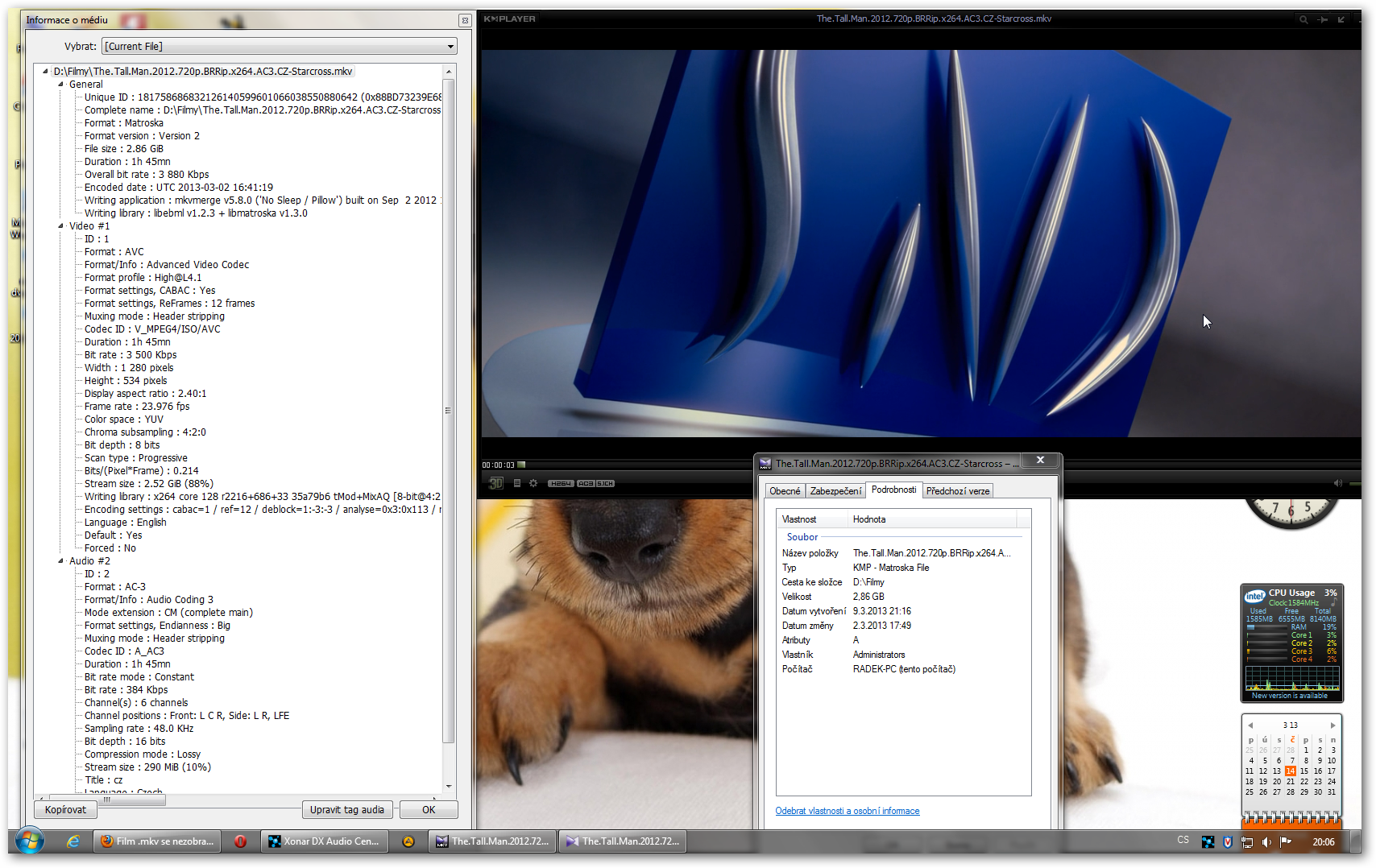1376x868 pixels.
Task: Collapse the root file path tree node
Action: coord(46,71)
